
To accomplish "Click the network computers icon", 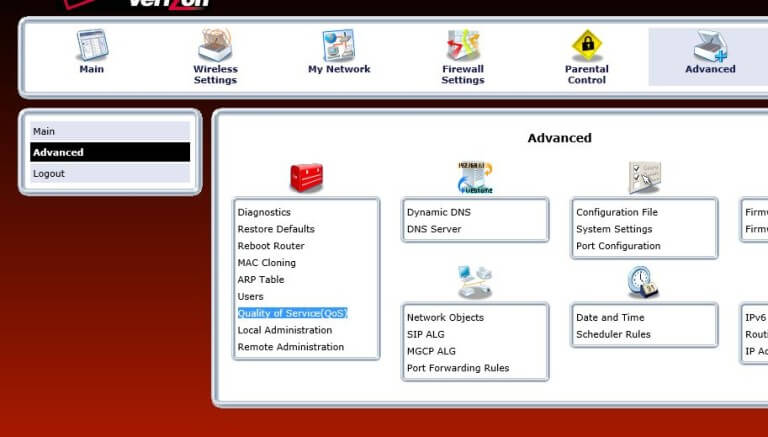I will click(x=475, y=282).
